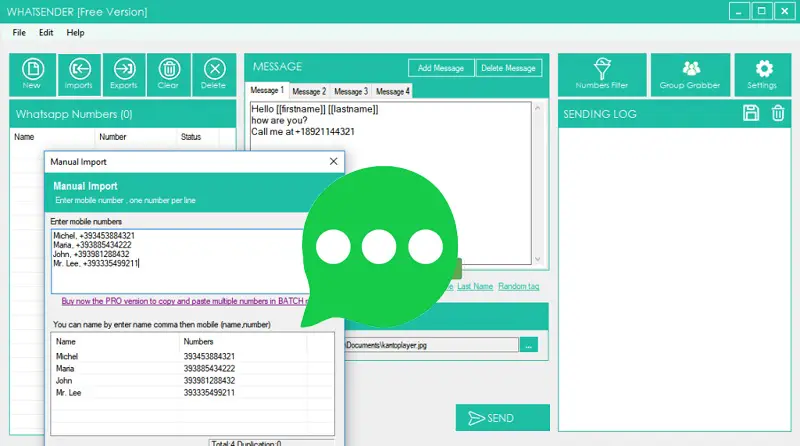Click the message scrollbar up arrow

coord(537,108)
